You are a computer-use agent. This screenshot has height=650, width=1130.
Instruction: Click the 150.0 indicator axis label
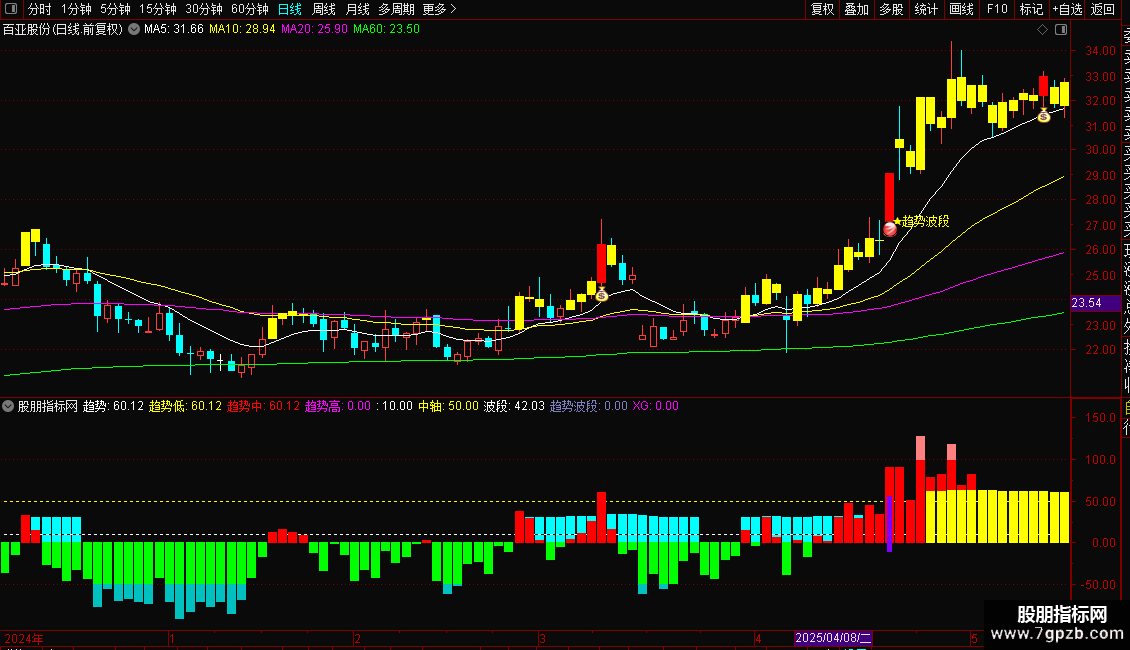(x=1100, y=418)
